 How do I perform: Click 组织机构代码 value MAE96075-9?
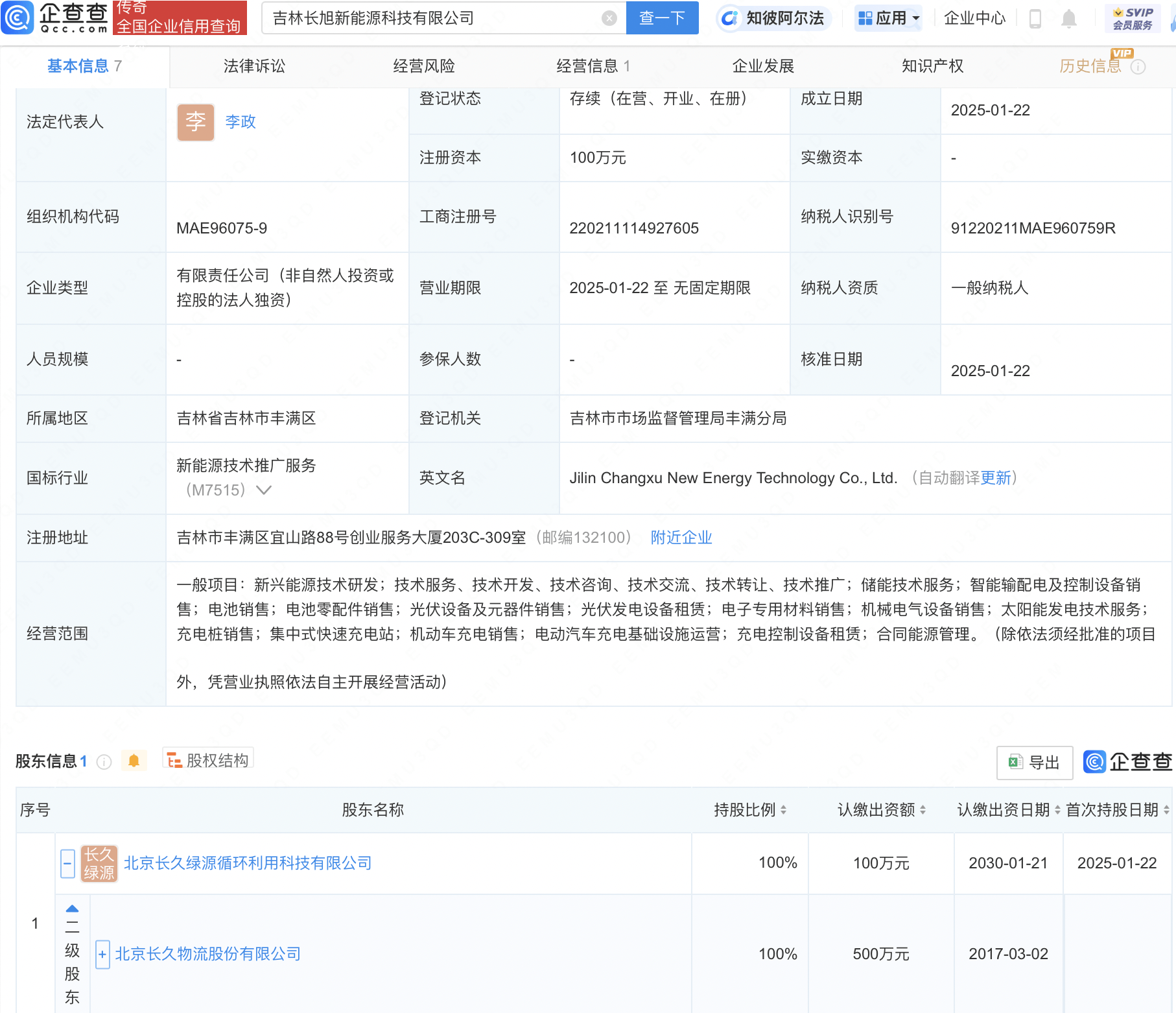[x=222, y=228]
